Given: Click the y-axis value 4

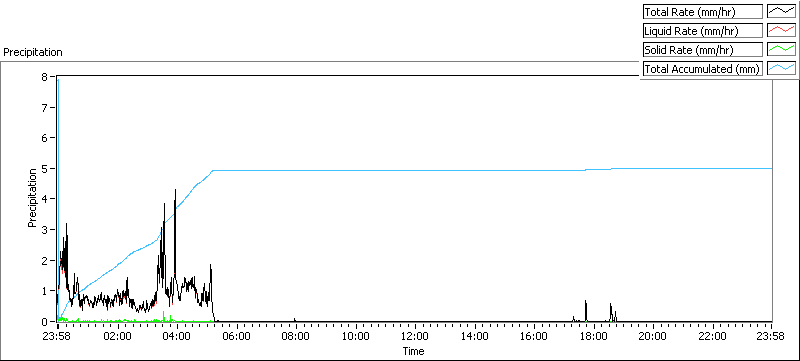Looking at the screenshot, I should point(44,199).
